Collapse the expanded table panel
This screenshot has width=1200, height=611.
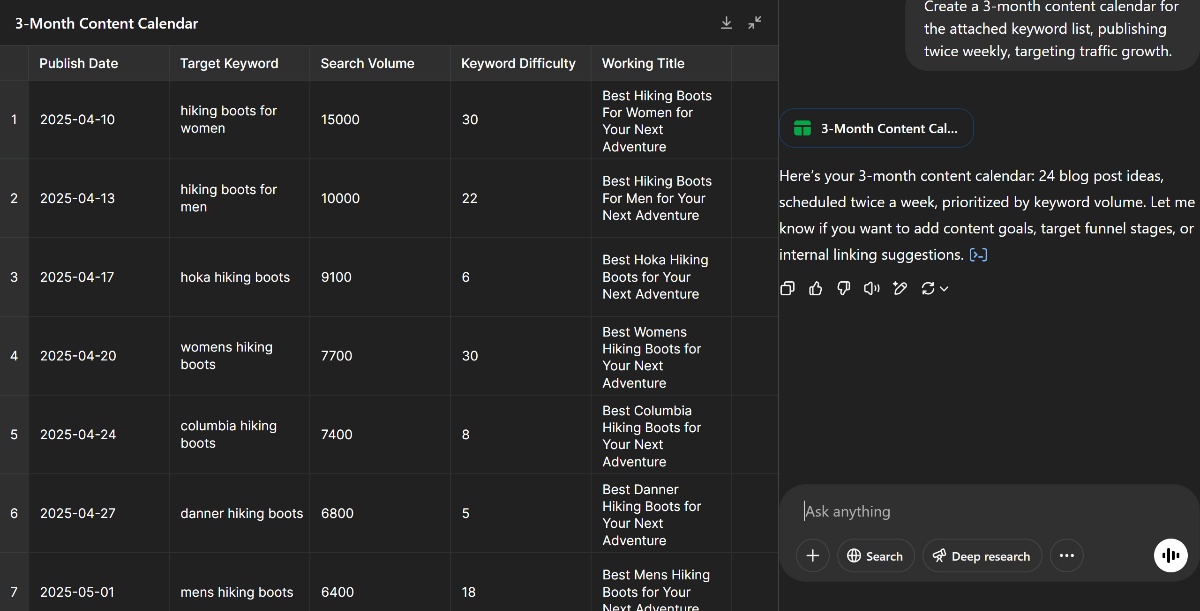pos(755,23)
